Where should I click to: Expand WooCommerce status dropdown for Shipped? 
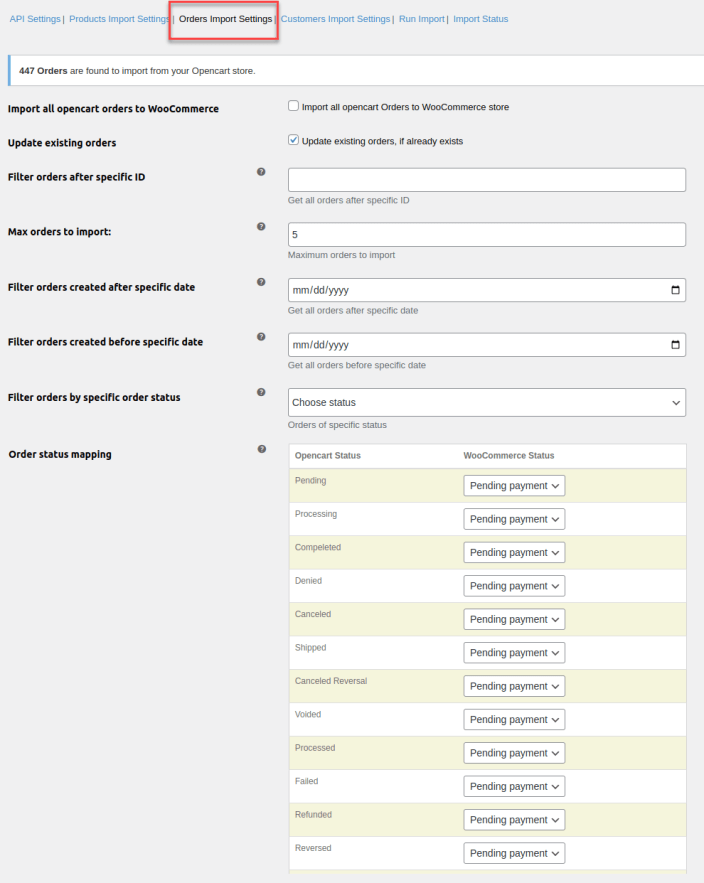(514, 652)
